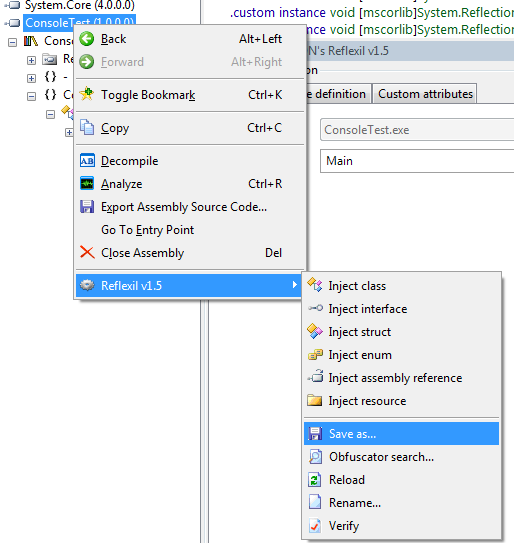Click the Toggle Bookmark star icon
Image resolution: width=514 pixels, height=543 pixels.
tap(87, 95)
